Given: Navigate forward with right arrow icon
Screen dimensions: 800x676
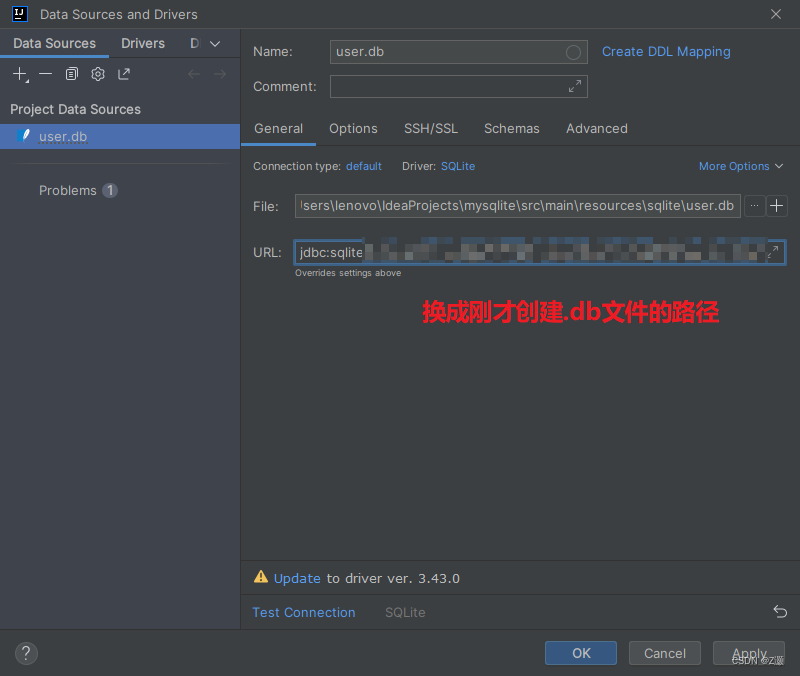Looking at the screenshot, I should point(220,74).
